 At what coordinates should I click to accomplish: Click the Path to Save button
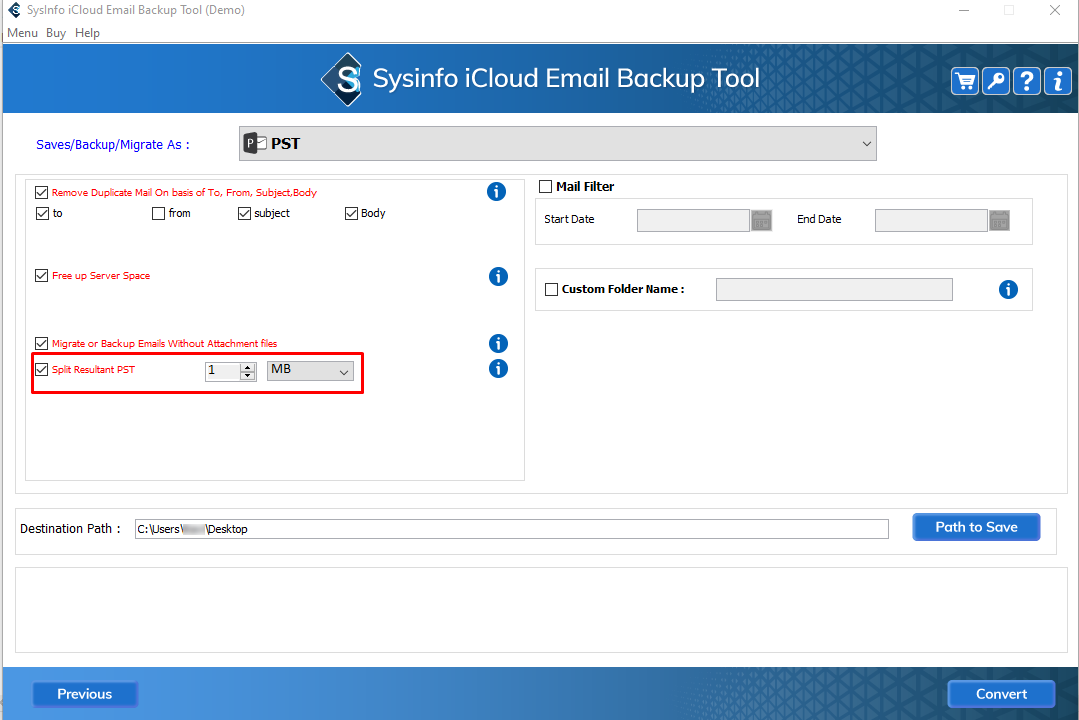(976, 527)
